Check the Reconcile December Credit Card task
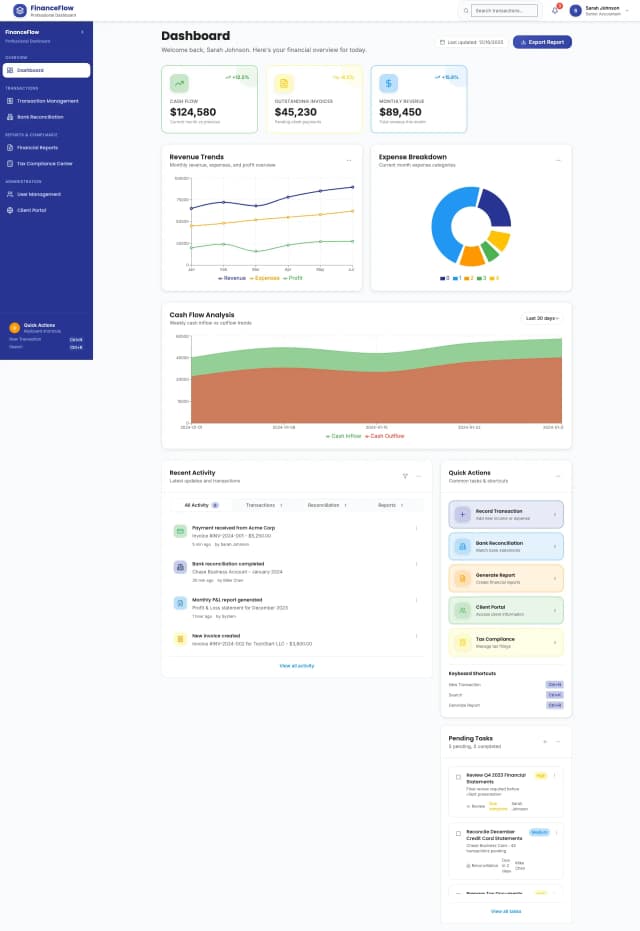Viewport: 640px width, 931px height. [x=458, y=833]
